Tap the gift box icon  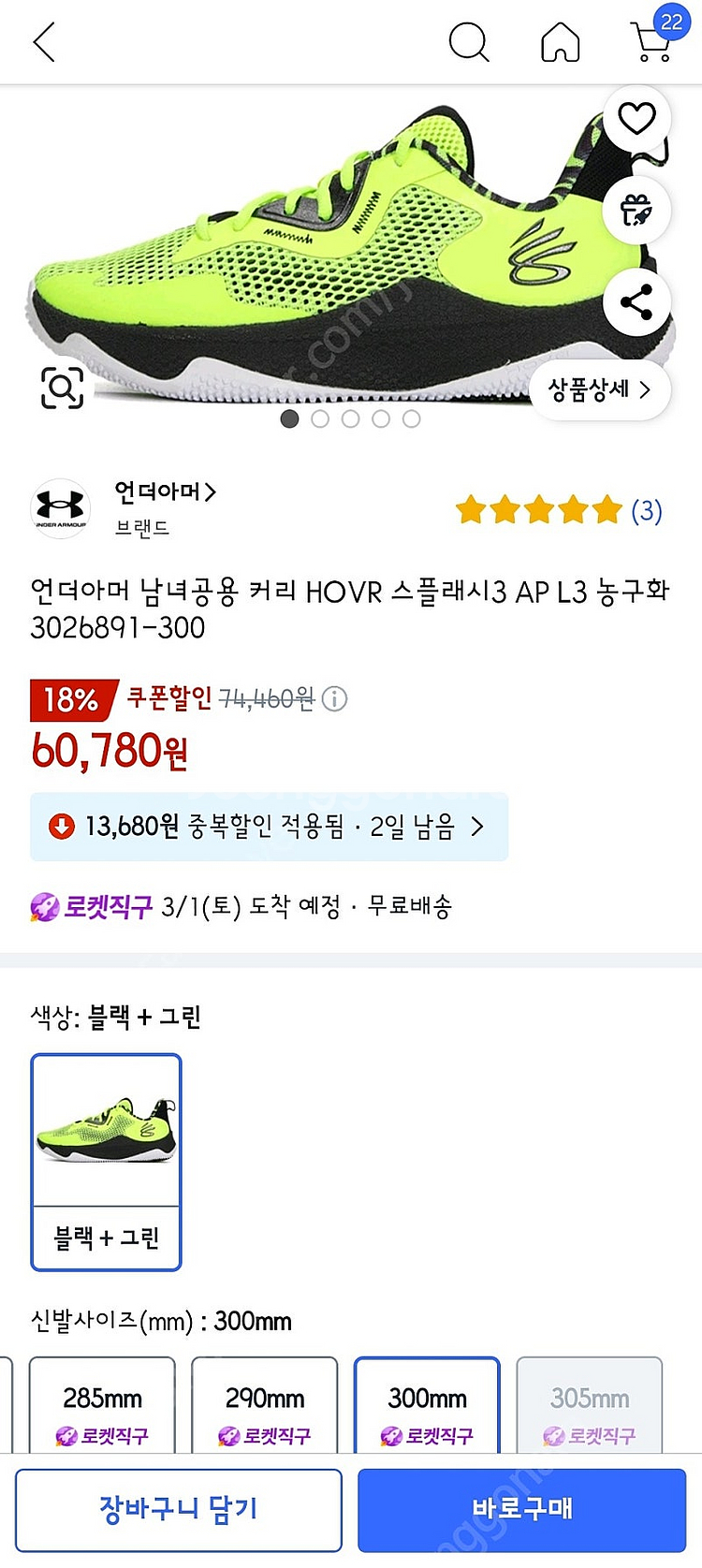coord(636,210)
